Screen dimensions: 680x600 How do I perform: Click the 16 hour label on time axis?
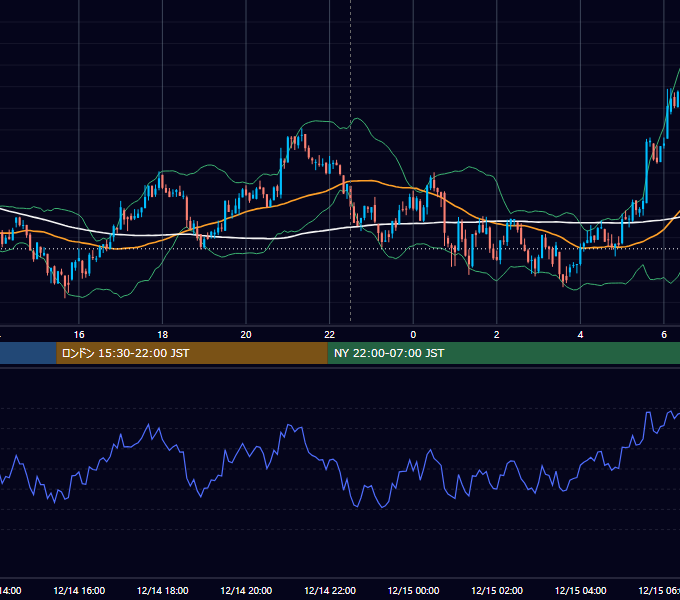79,335
